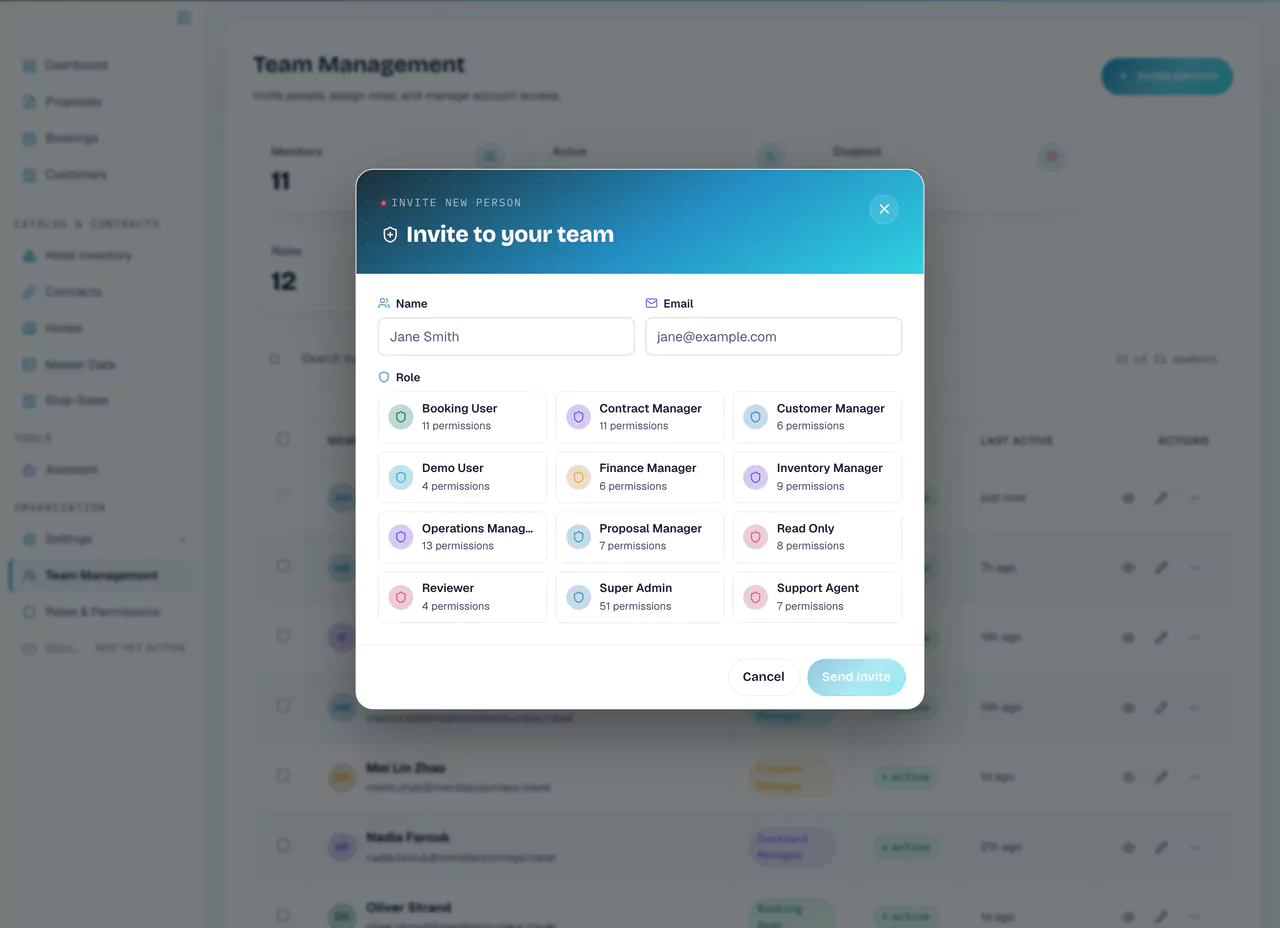The image size is (1280, 928).
Task: Open the more actions menu for Mei Lin Zhao
Action: [x=1194, y=777]
